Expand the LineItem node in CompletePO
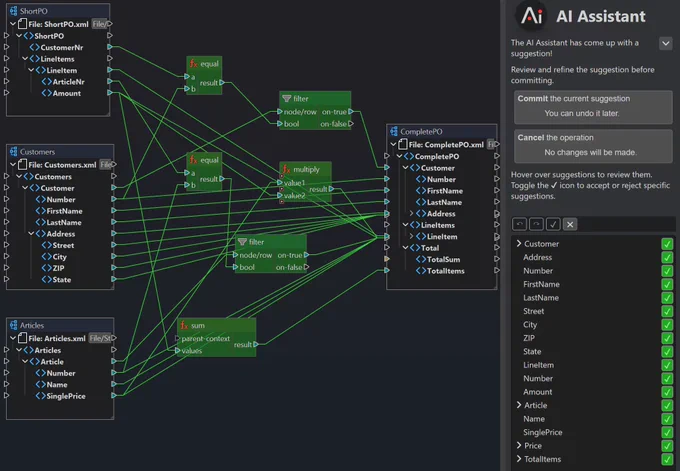 [411, 236]
